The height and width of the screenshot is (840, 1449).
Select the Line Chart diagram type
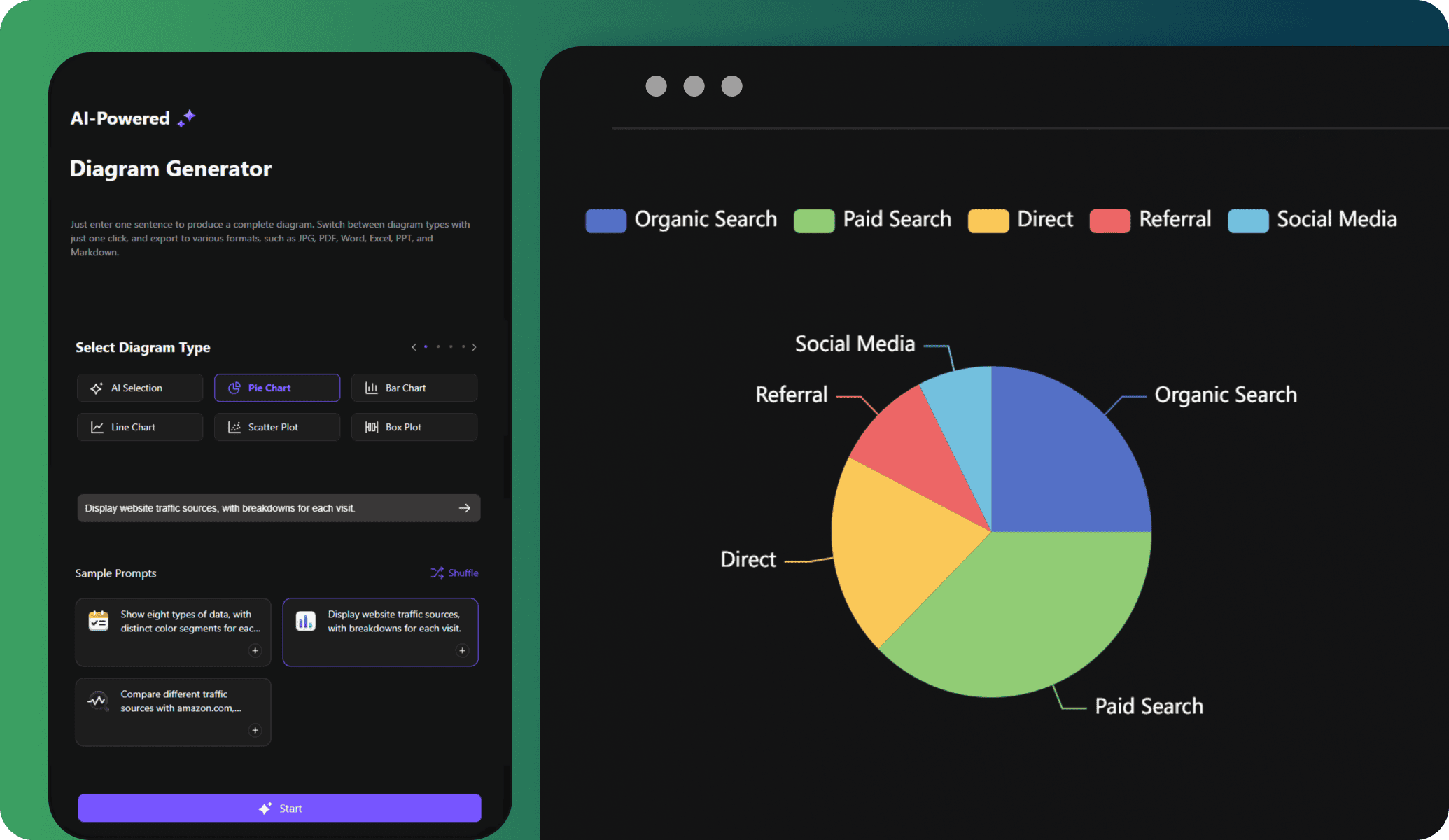(x=139, y=427)
